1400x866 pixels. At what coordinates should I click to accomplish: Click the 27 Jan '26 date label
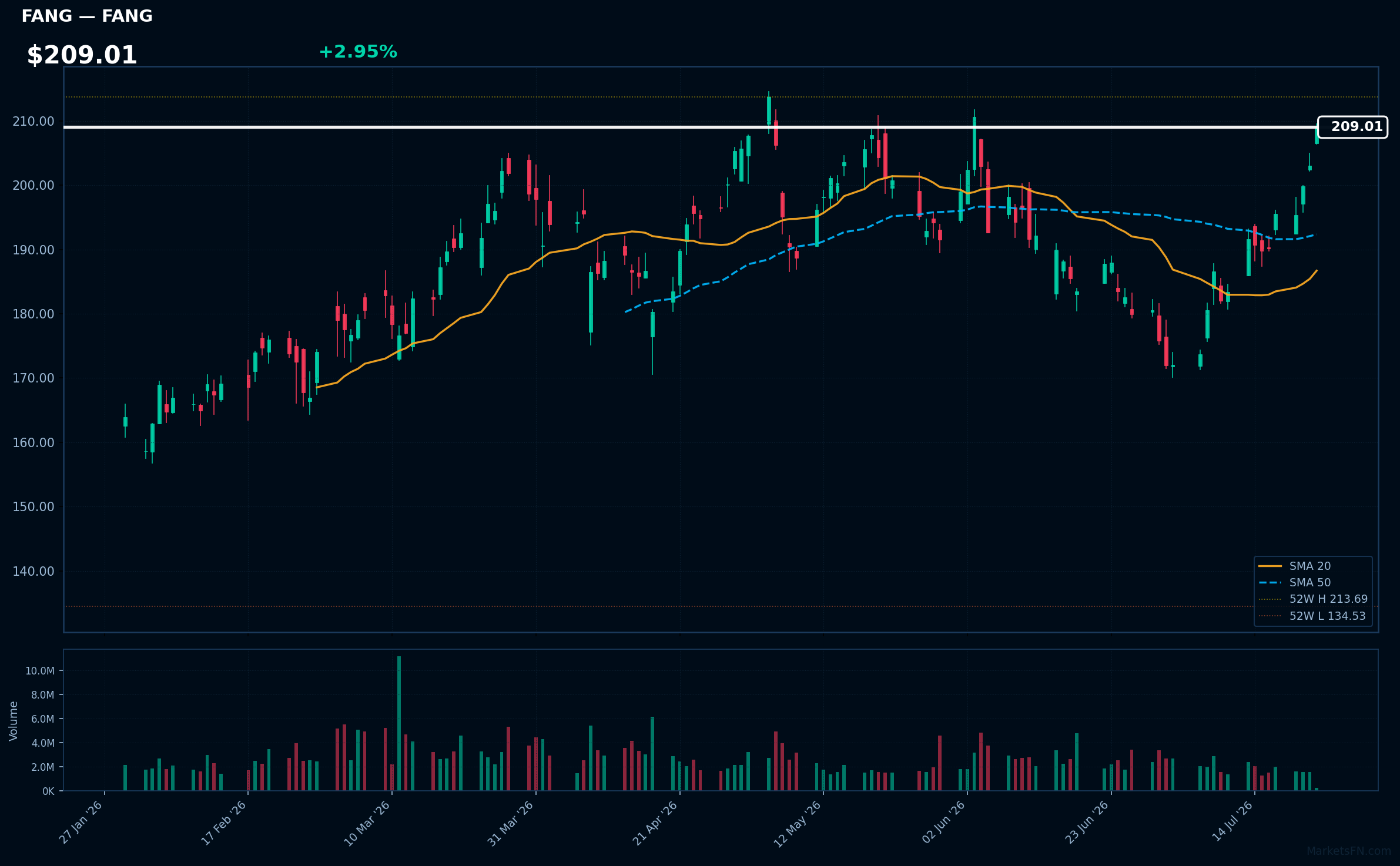[x=81, y=823]
